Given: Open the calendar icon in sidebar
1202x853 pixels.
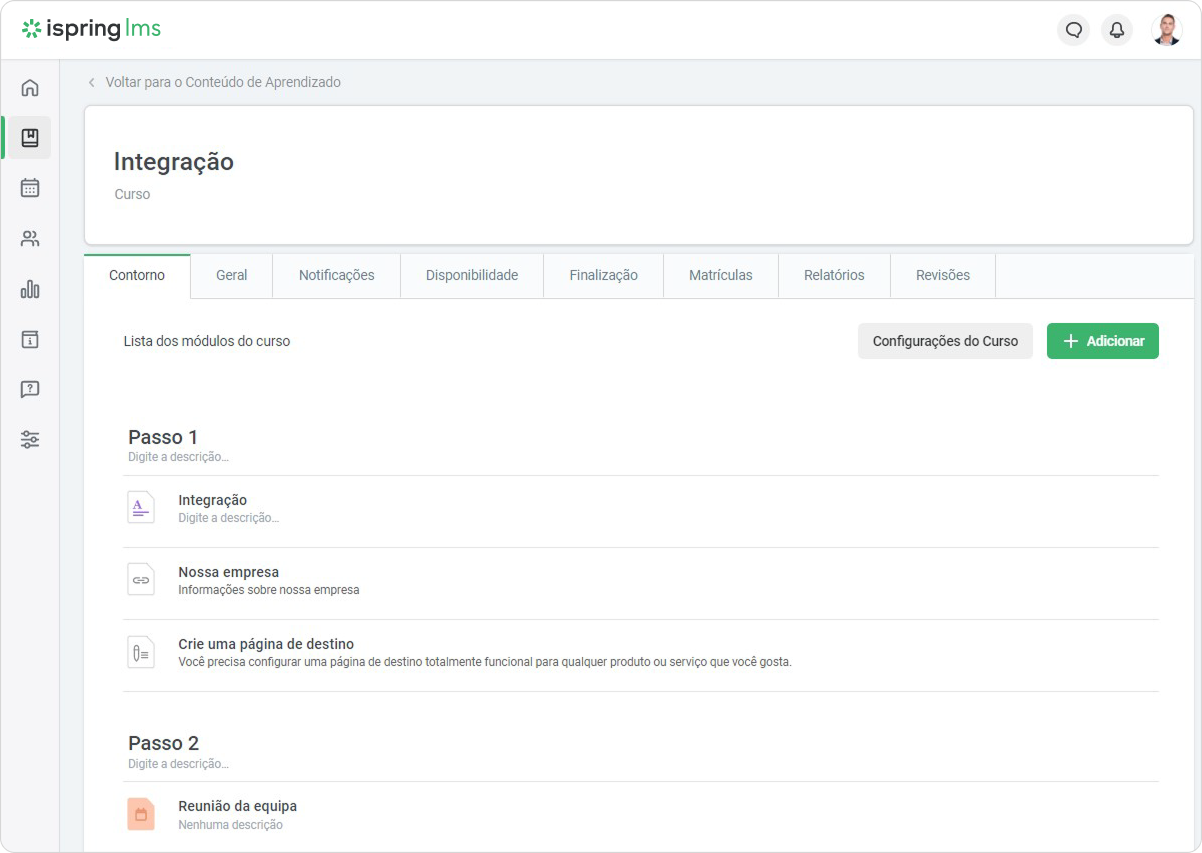Looking at the screenshot, I should click(30, 188).
